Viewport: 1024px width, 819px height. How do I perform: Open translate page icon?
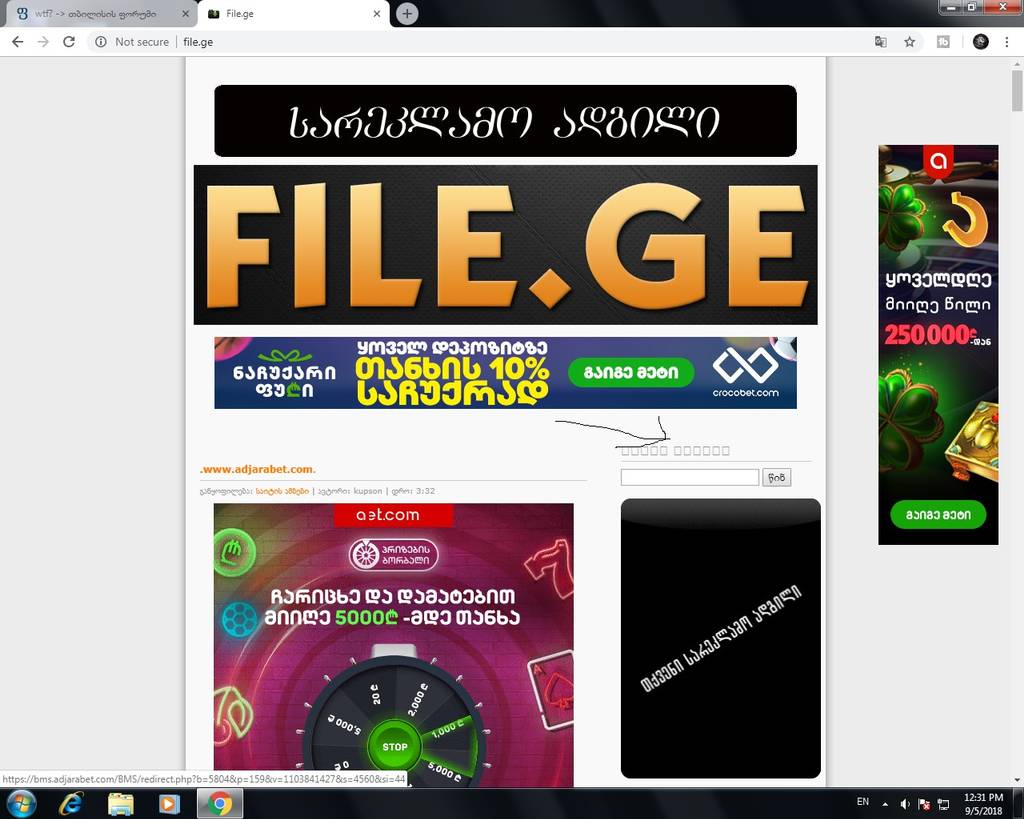[x=880, y=42]
